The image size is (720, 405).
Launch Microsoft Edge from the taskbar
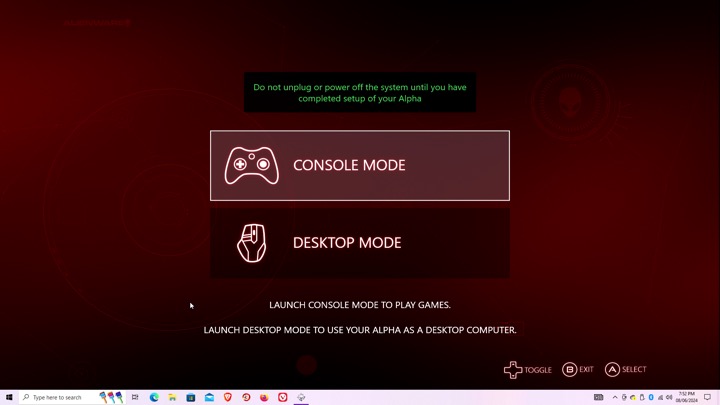[154, 397]
